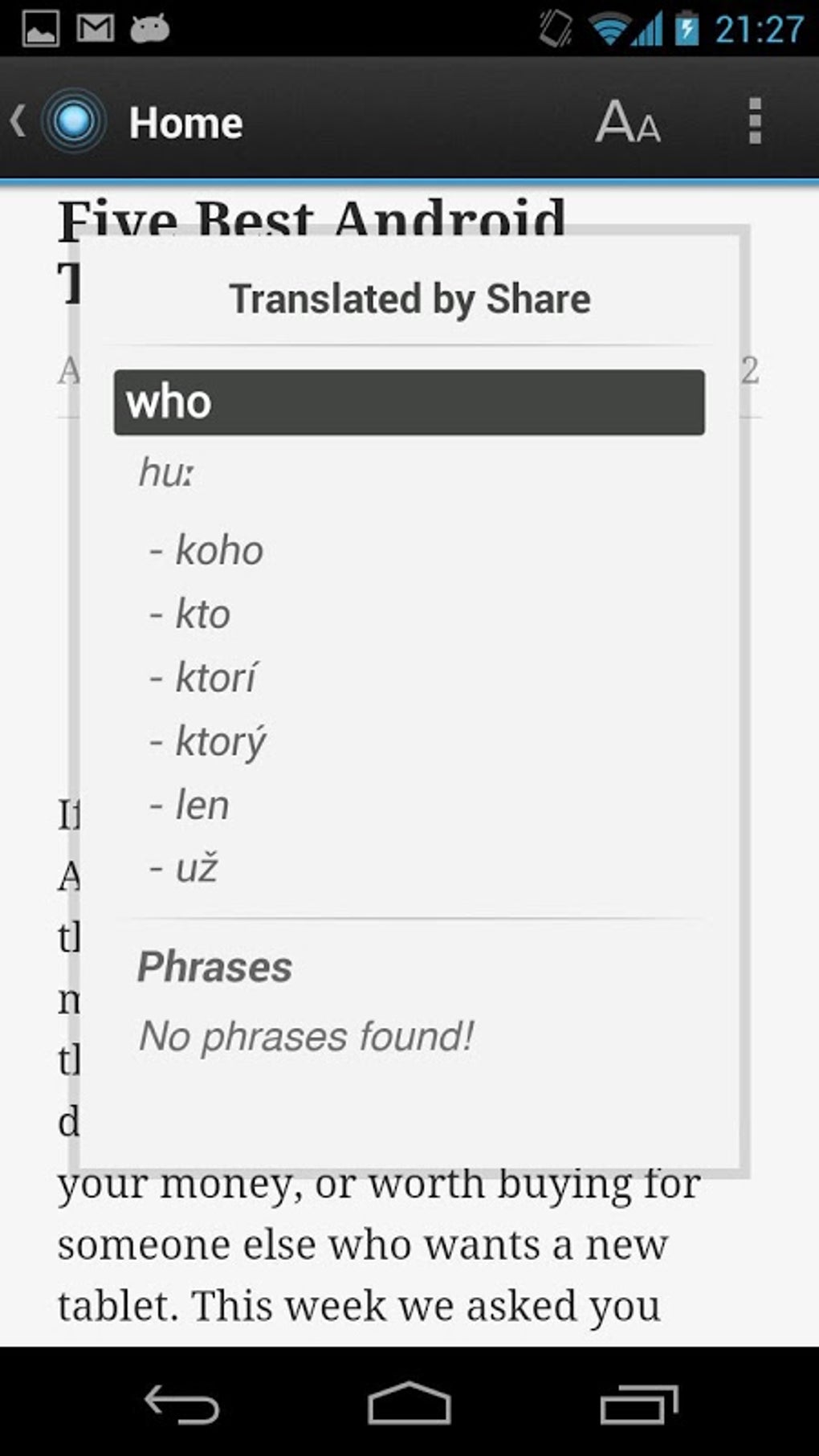Select the translation 'kto'

(202, 614)
